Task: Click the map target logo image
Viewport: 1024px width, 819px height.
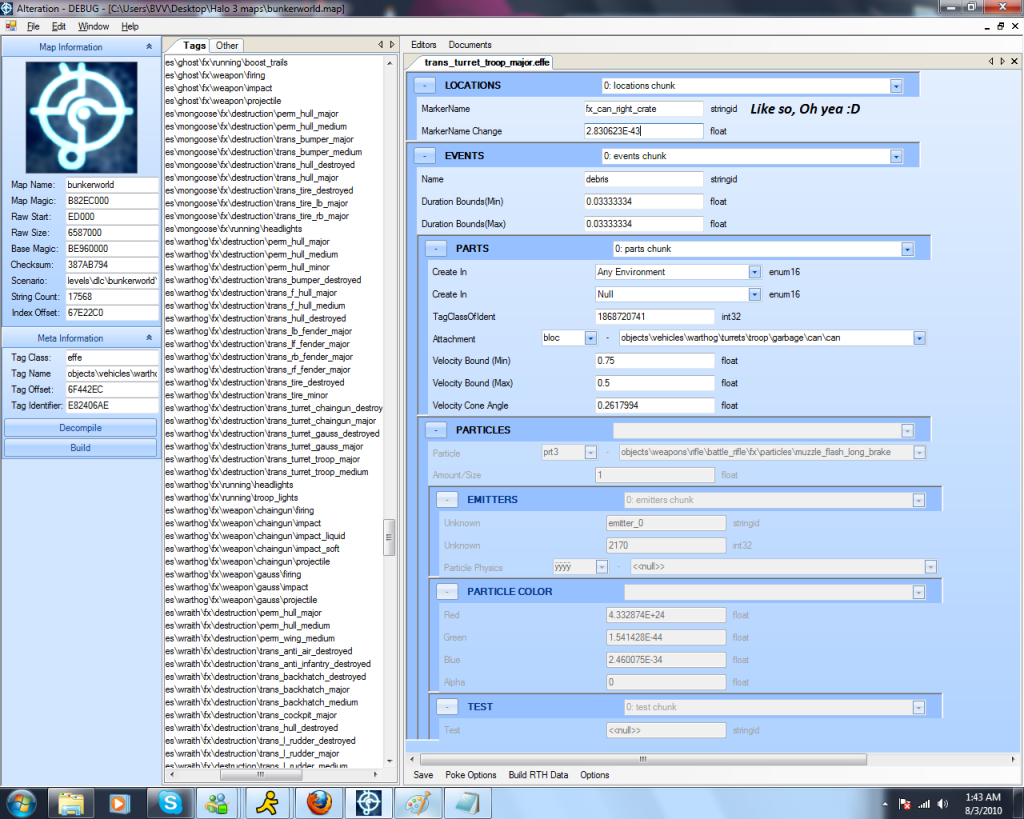Action: pyautogui.click(x=81, y=118)
